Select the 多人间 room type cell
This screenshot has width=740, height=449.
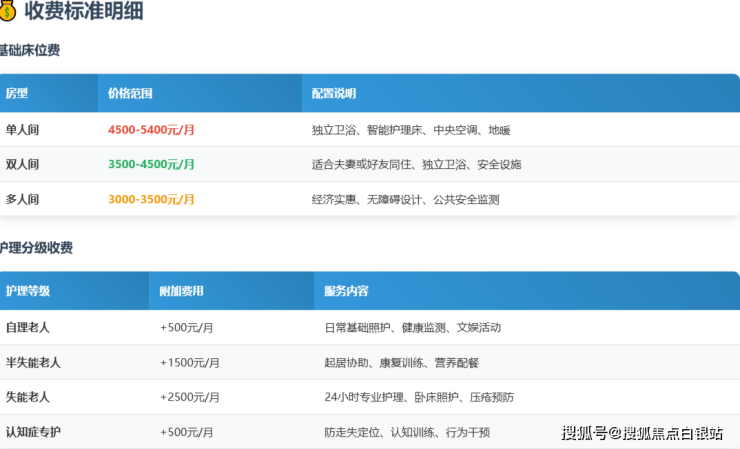pyautogui.click(x=22, y=199)
